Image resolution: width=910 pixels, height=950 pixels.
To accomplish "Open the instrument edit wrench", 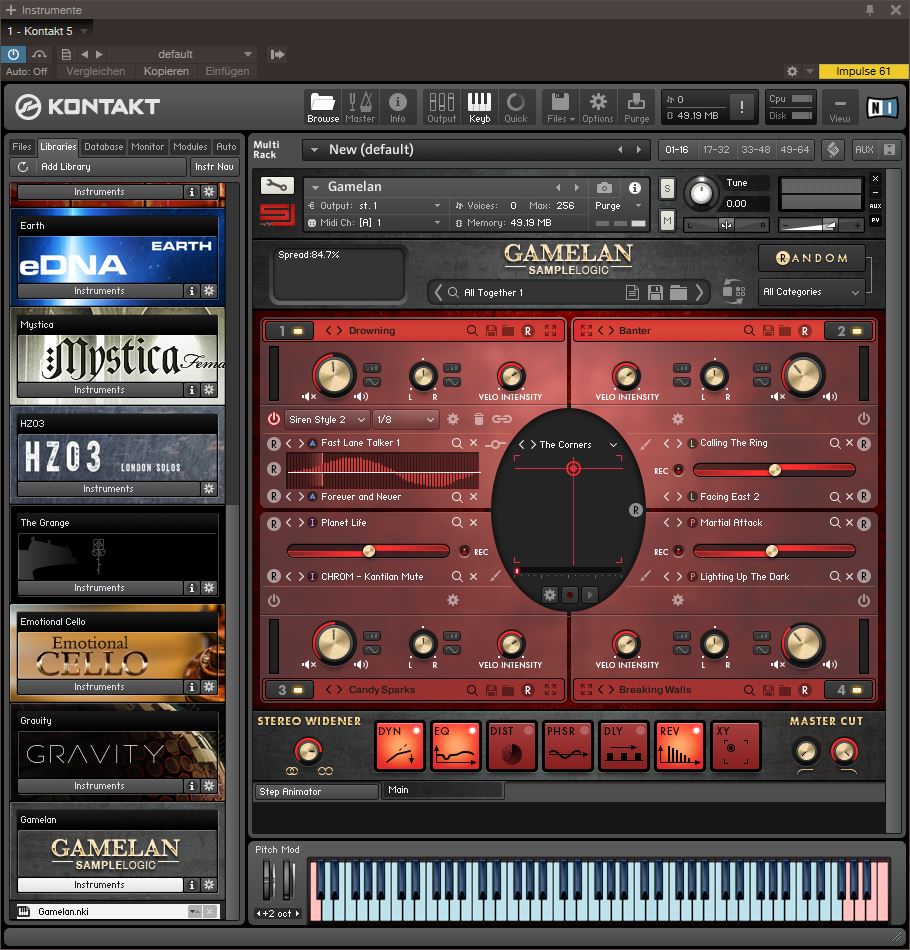I will (277, 185).
